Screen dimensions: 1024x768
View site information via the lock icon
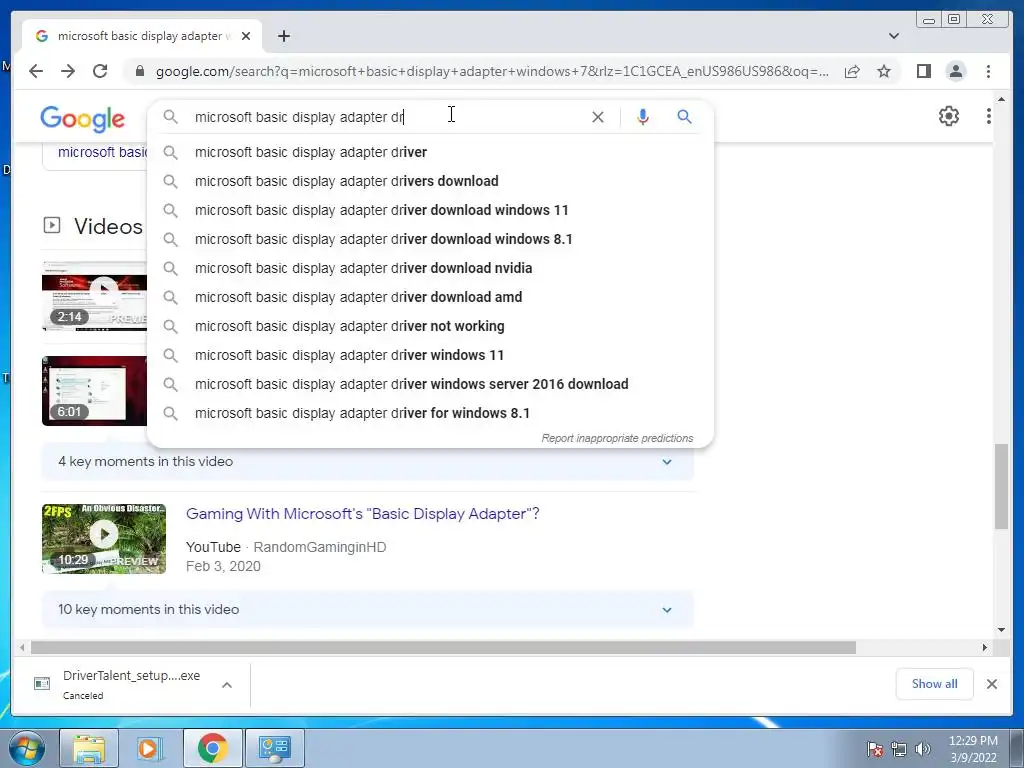point(139,71)
